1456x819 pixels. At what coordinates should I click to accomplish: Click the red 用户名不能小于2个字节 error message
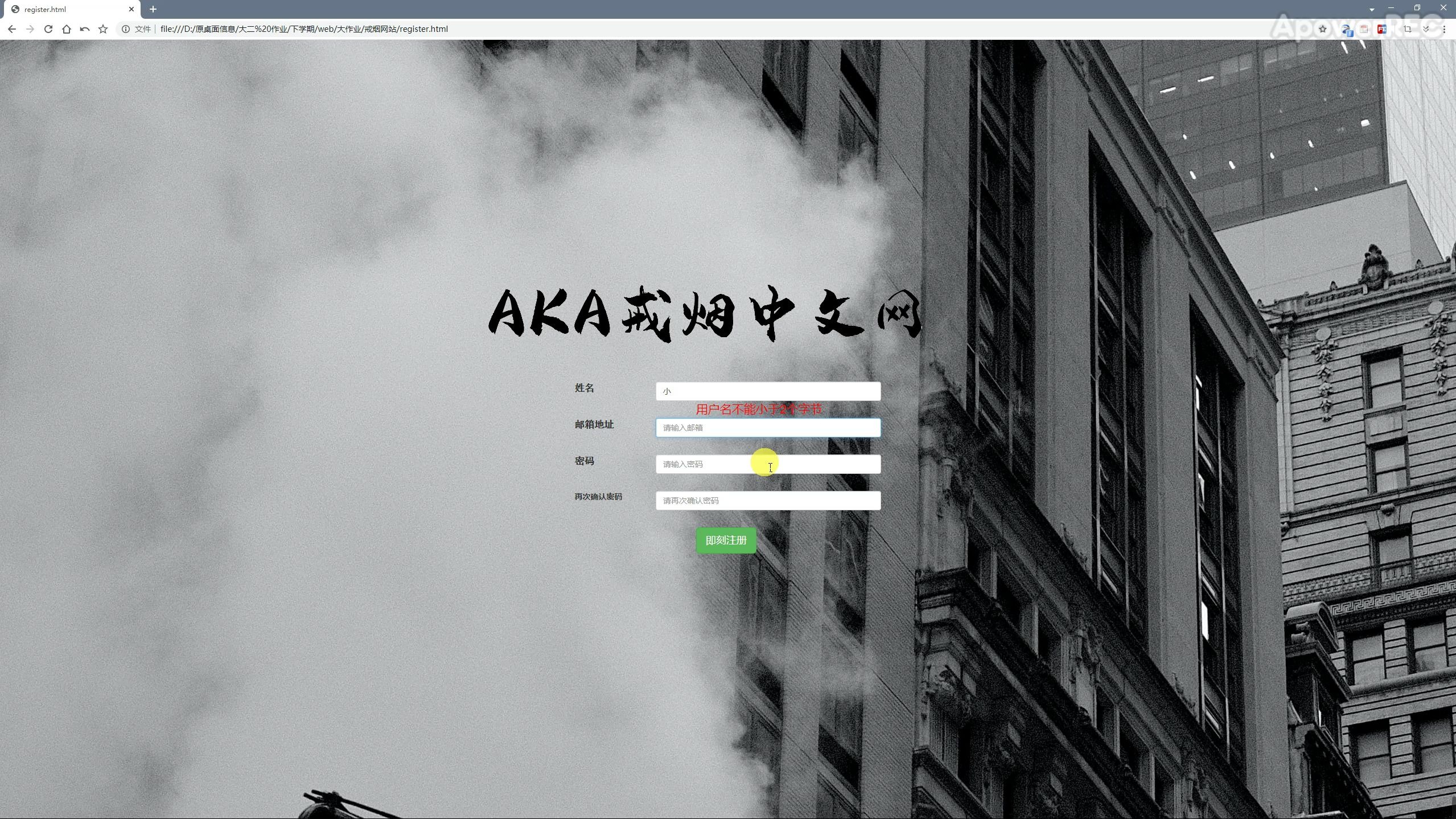click(759, 409)
